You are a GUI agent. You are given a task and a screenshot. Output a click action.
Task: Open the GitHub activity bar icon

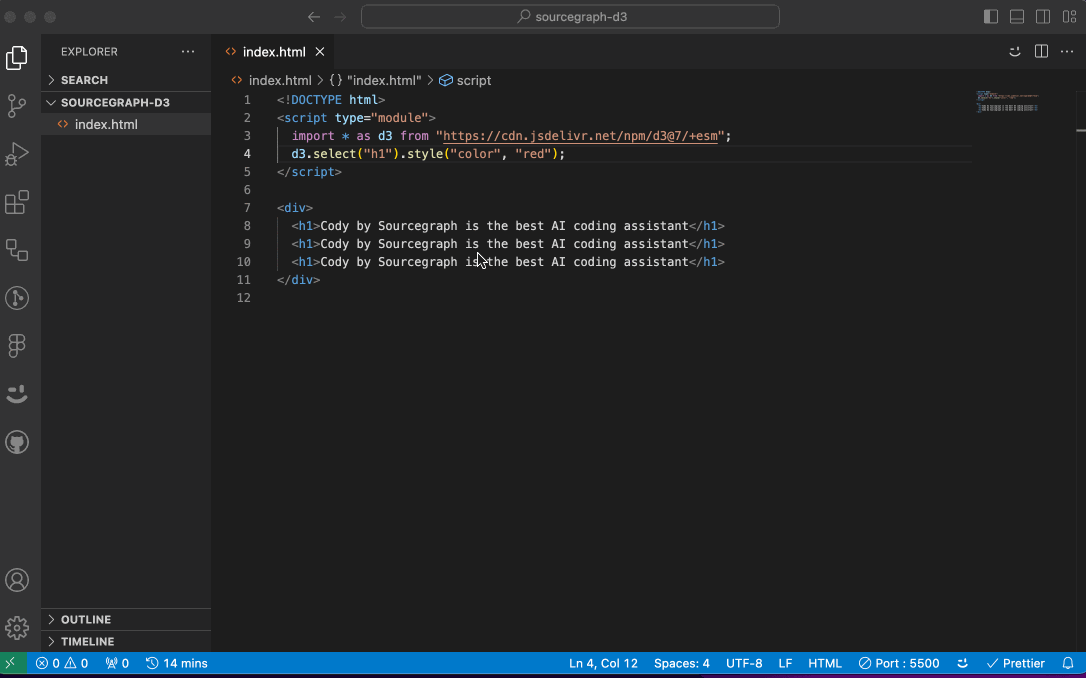tap(17, 442)
